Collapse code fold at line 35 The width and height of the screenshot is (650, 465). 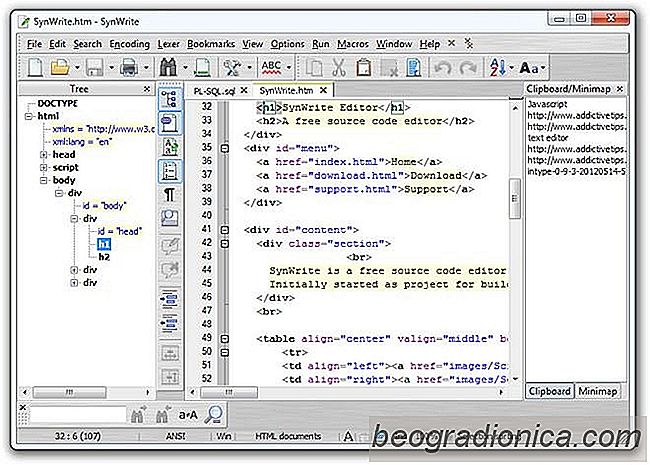pyautogui.click(x=224, y=148)
